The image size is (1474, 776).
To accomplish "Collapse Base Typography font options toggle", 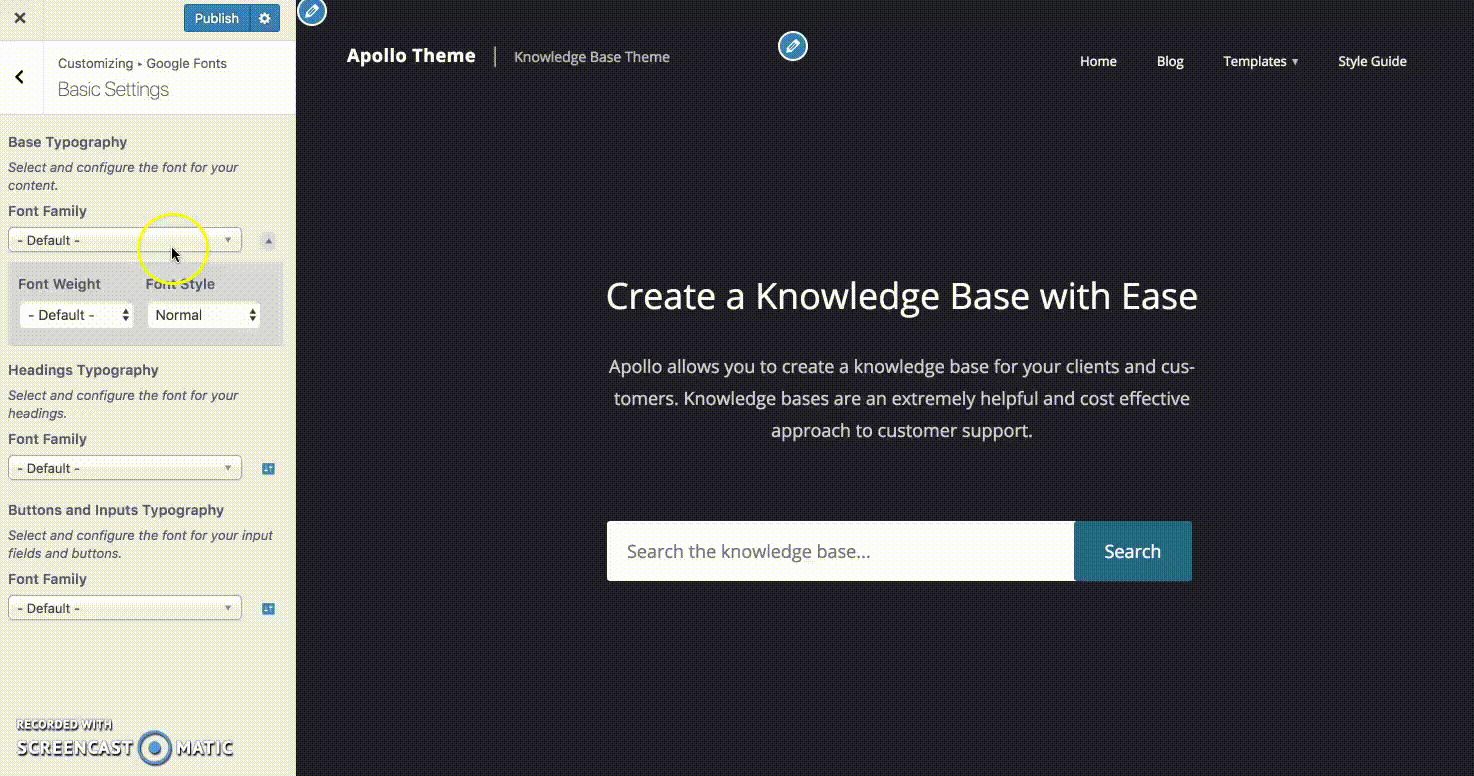I will click(x=268, y=241).
